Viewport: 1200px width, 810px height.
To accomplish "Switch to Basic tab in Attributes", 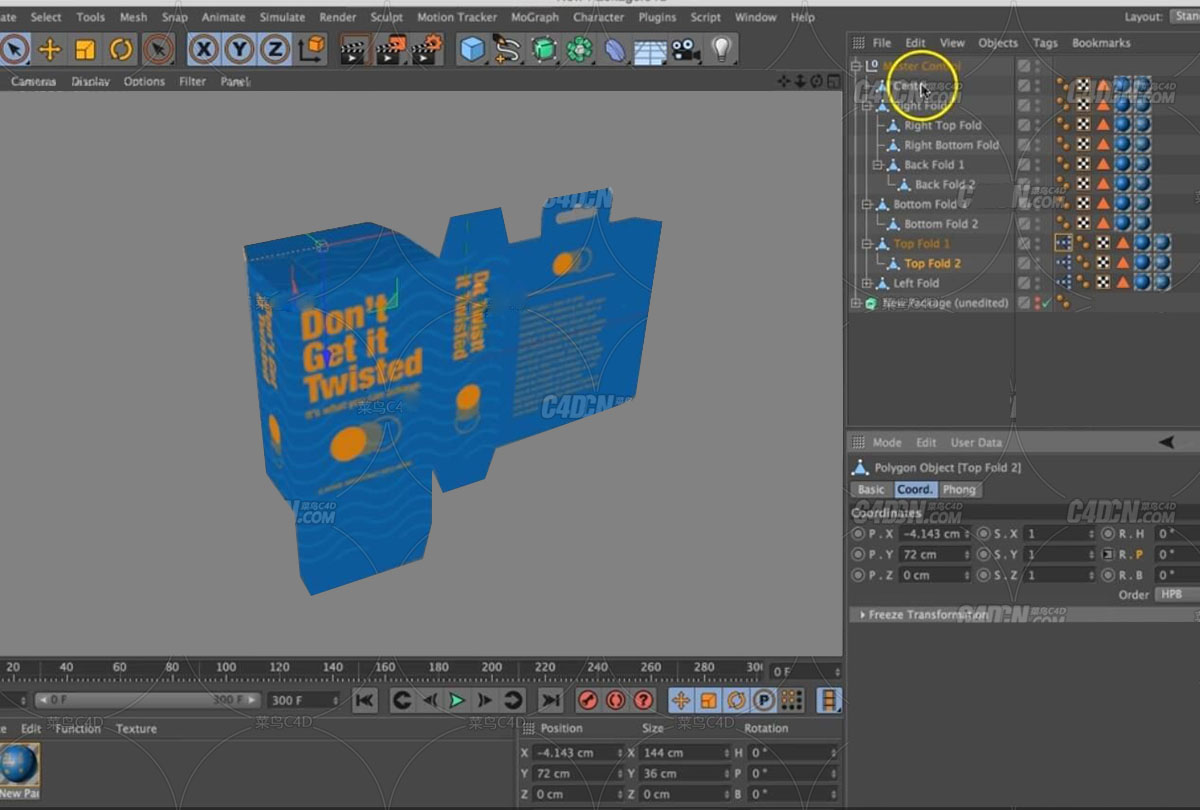I will tap(871, 490).
